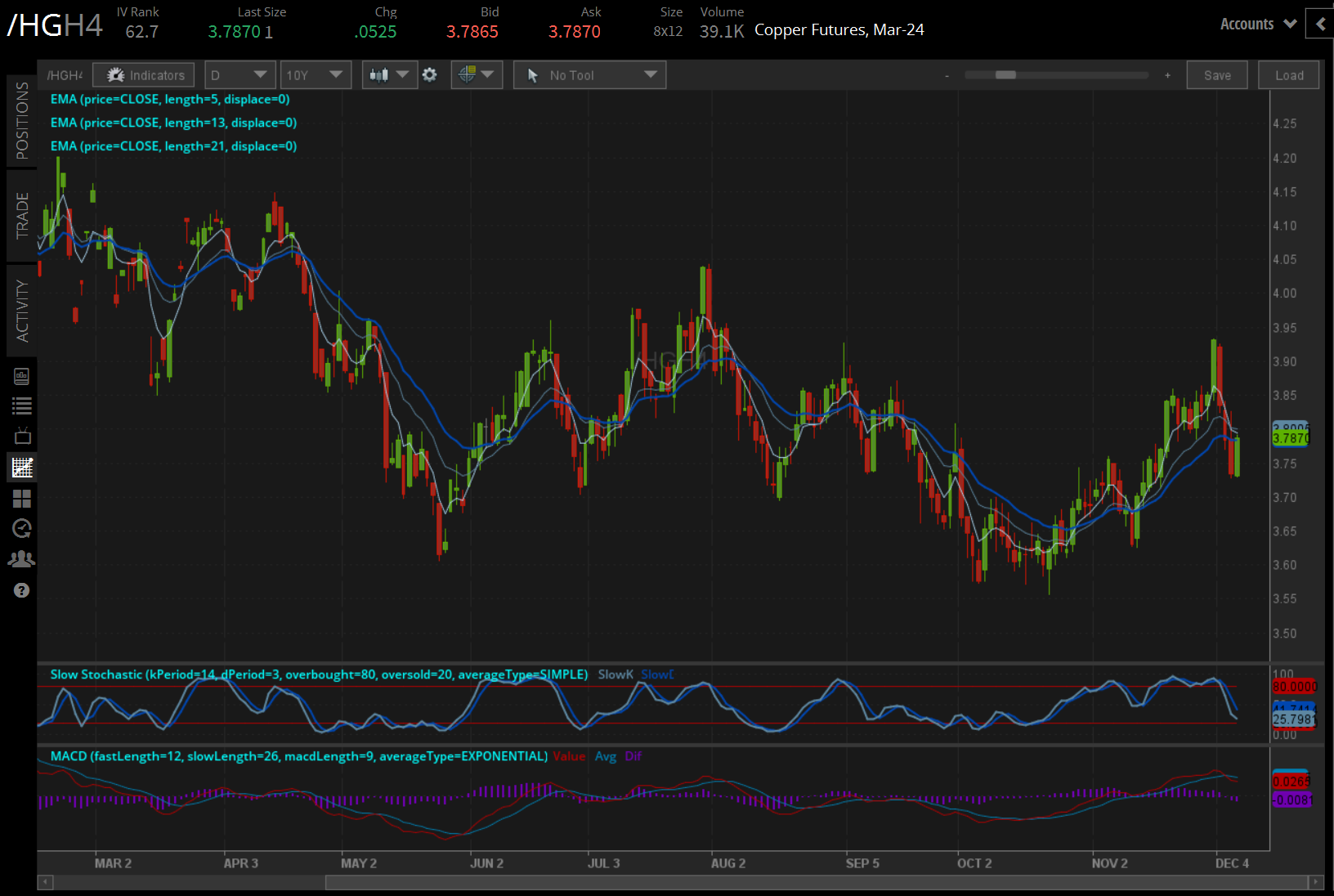Expand the D aggregation period dropdown
Viewport: 1334px width, 896px height.
click(239, 75)
